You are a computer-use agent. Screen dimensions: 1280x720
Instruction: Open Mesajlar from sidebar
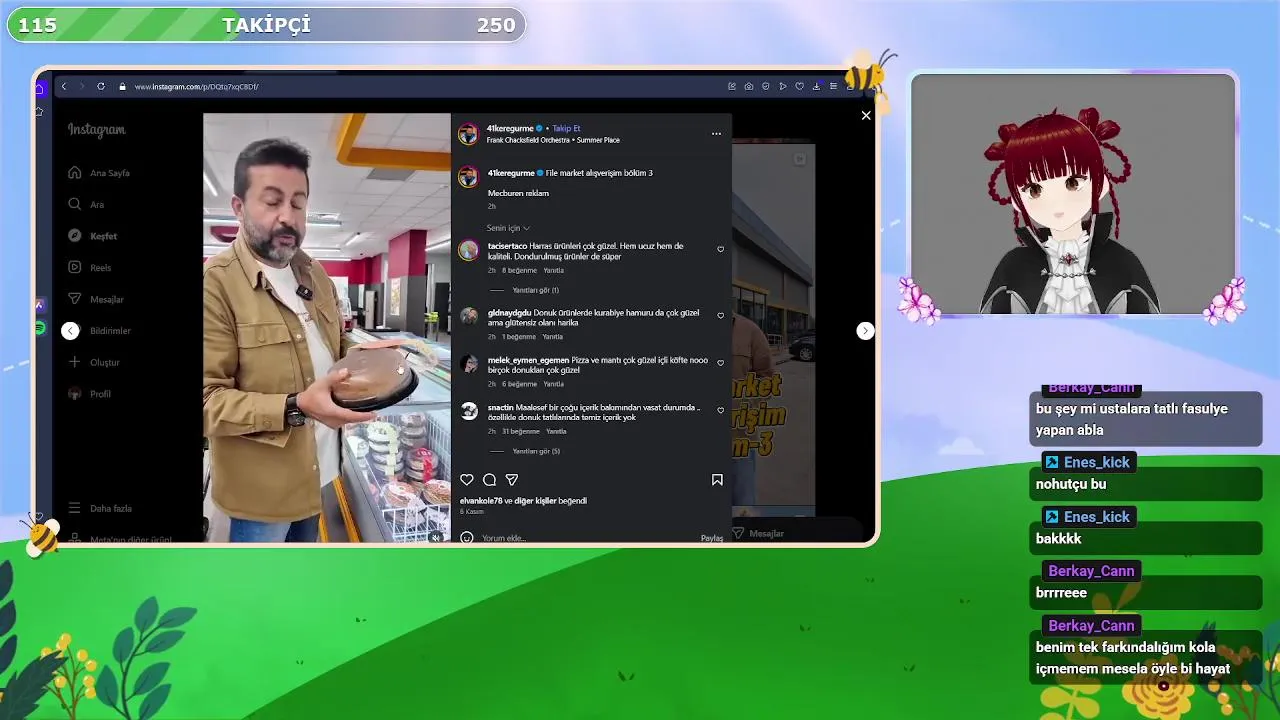96,299
